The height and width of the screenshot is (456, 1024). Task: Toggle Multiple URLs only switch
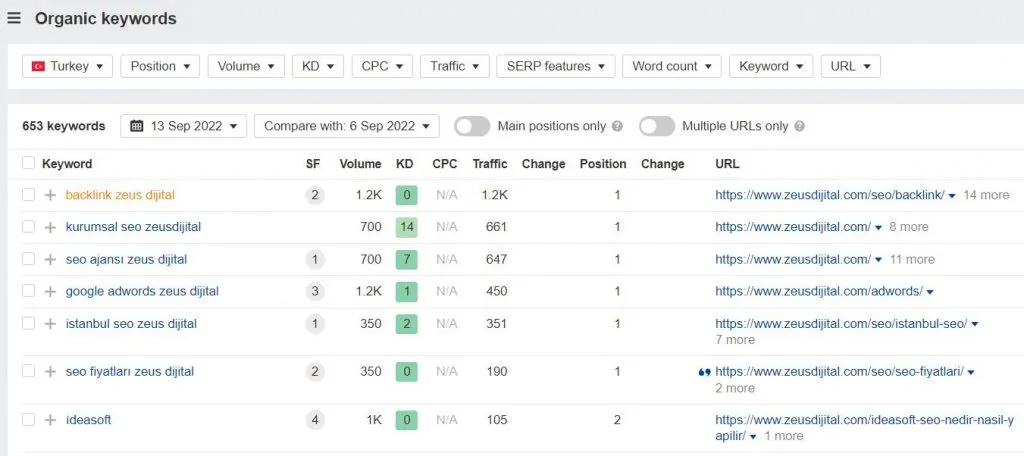pyautogui.click(x=657, y=126)
